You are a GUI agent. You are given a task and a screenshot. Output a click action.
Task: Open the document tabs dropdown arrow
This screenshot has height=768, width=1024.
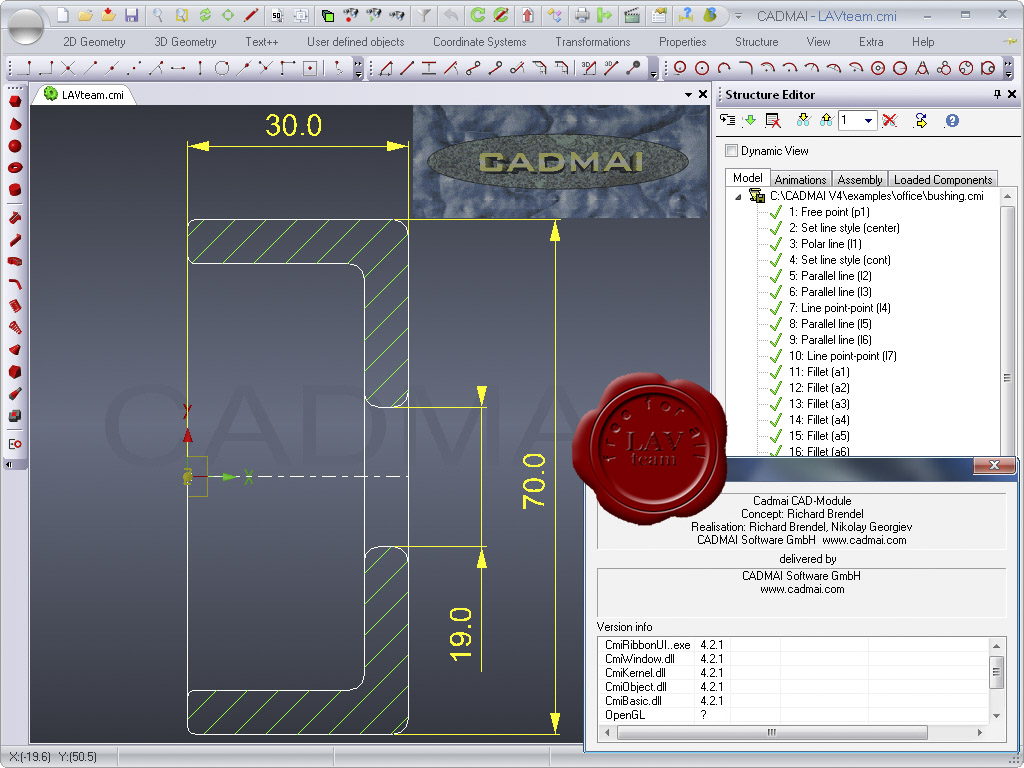click(688, 95)
